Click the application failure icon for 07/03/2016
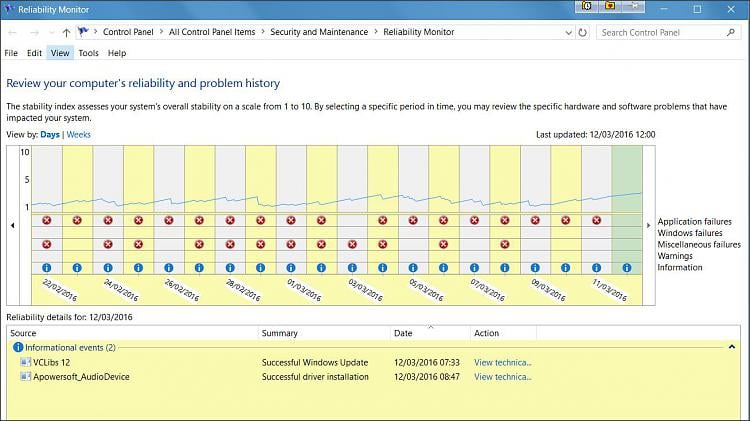 coord(474,220)
